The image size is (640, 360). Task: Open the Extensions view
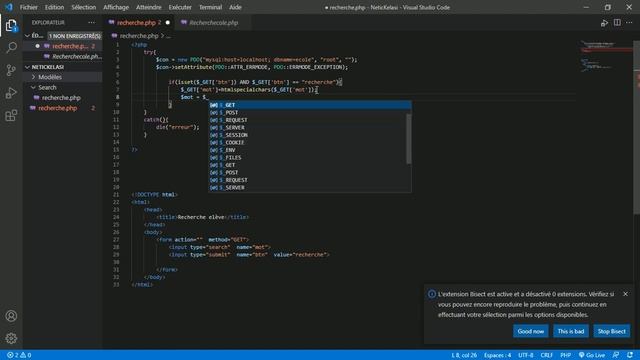point(11,116)
